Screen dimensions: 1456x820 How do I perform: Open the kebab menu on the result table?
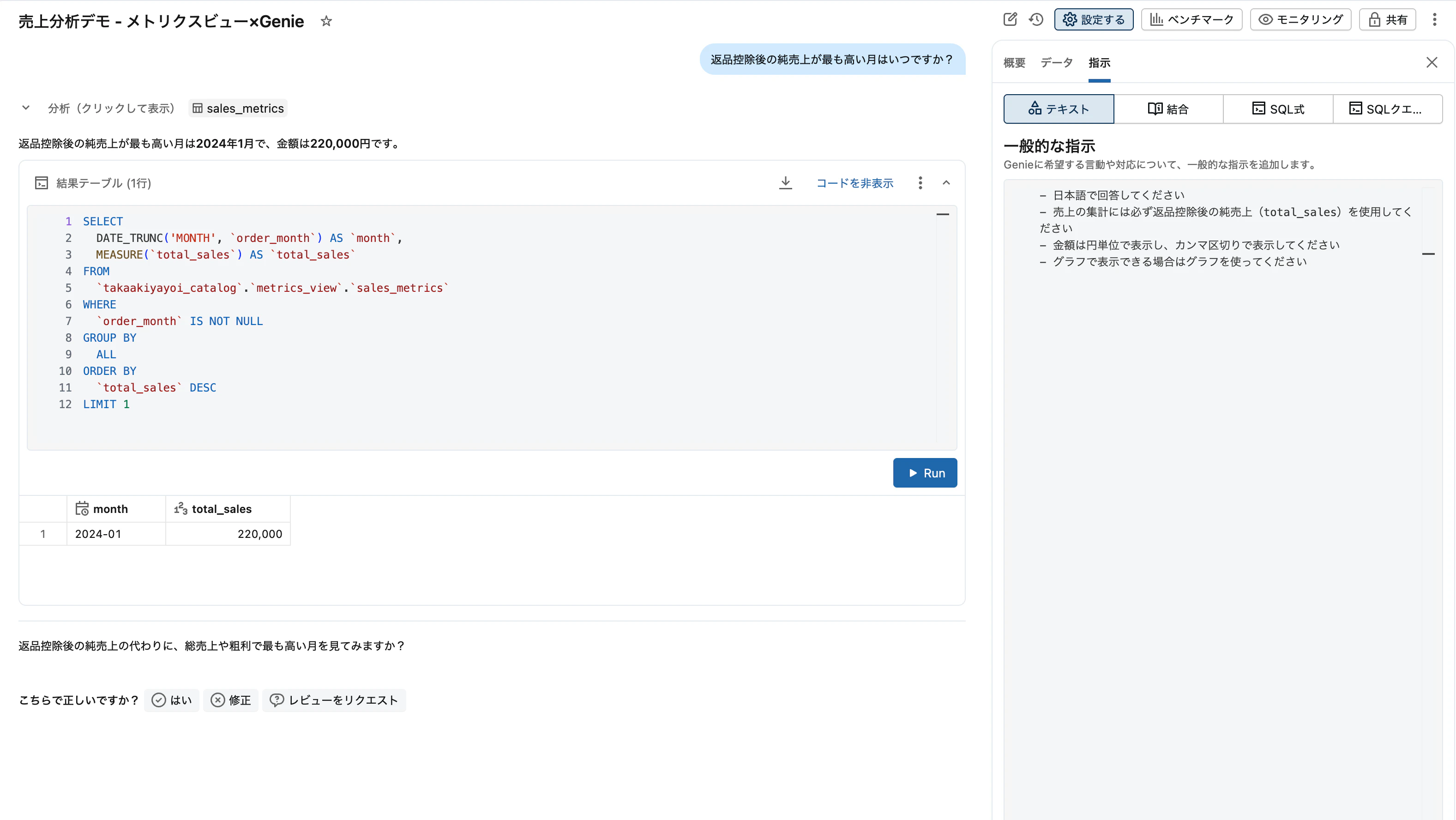[920, 182]
